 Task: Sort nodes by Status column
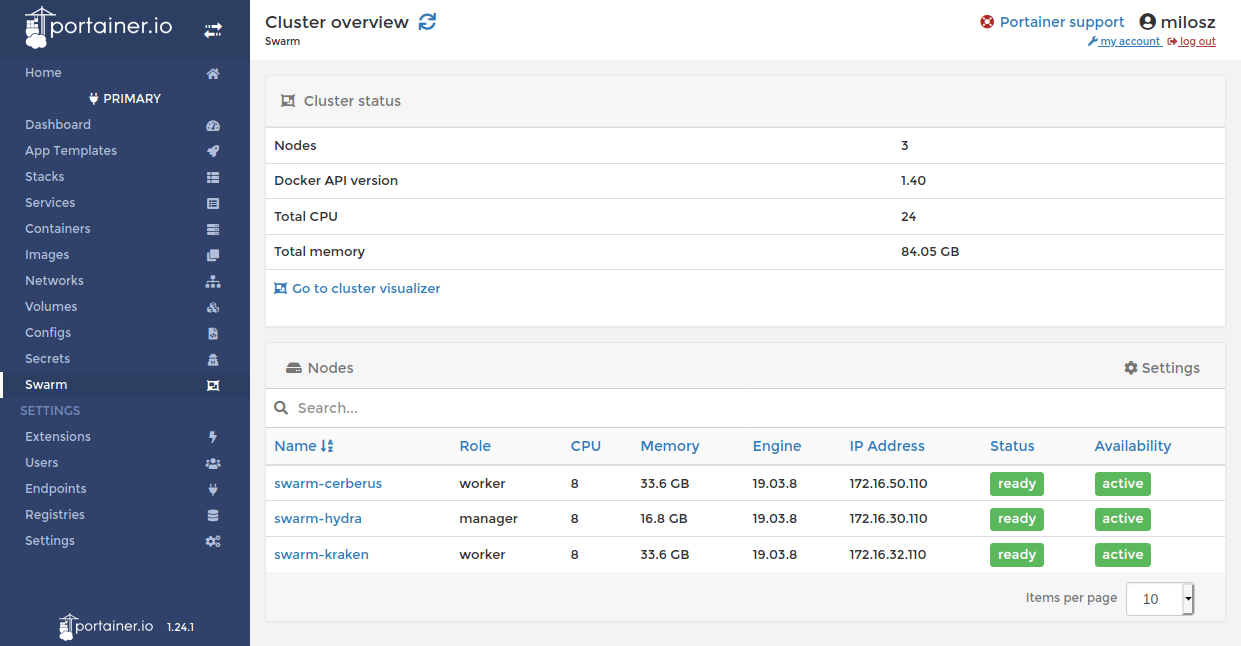click(1012, 446)
